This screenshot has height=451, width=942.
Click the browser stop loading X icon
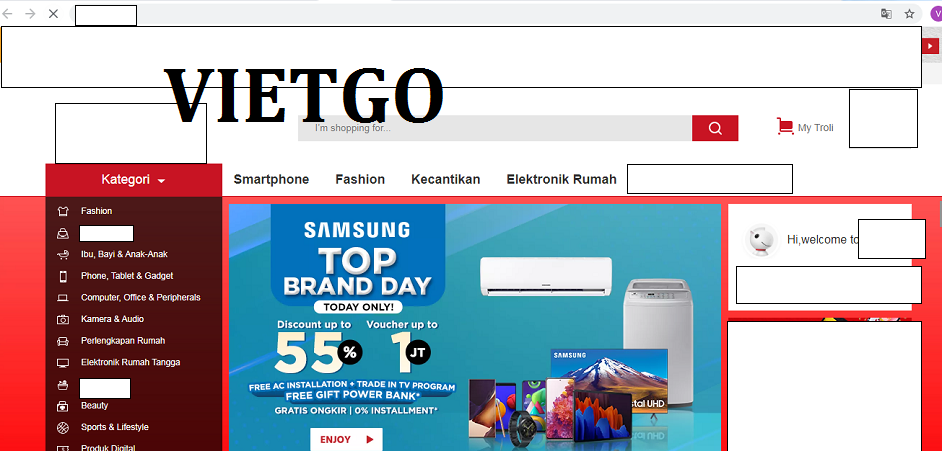53,13
